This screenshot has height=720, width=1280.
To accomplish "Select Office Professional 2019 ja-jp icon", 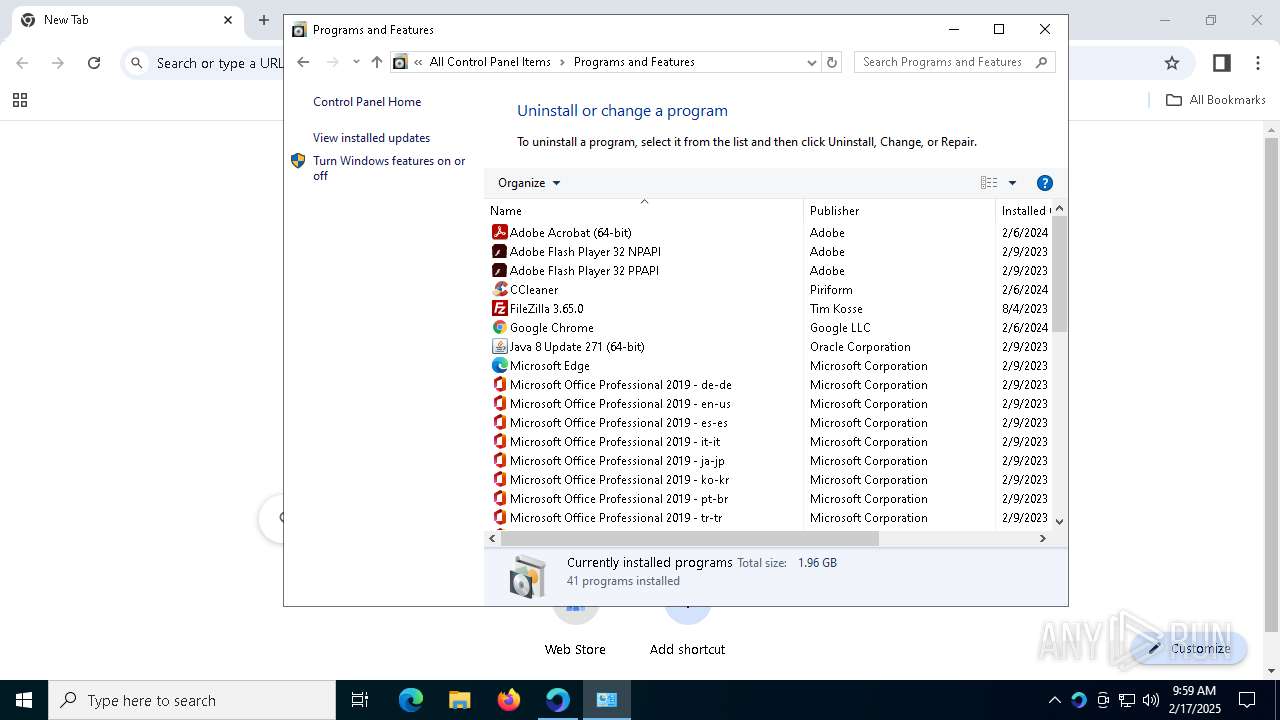I will [500, 460].
